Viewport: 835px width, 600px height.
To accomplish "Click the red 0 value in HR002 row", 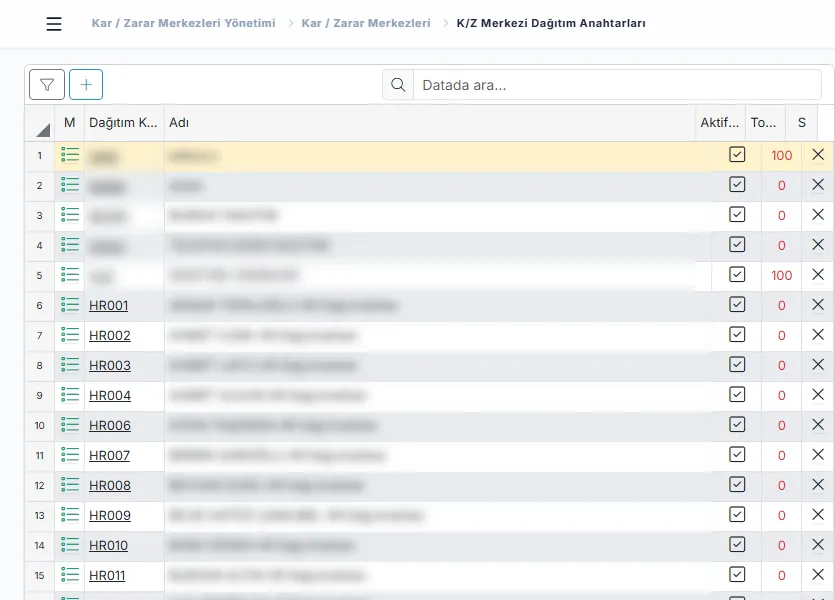I will (781, 335).
